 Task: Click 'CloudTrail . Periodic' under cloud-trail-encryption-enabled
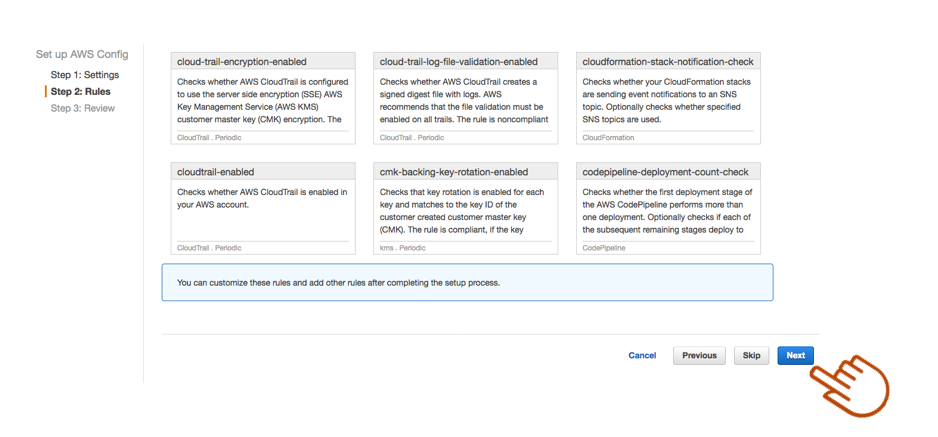pos(209,137)
